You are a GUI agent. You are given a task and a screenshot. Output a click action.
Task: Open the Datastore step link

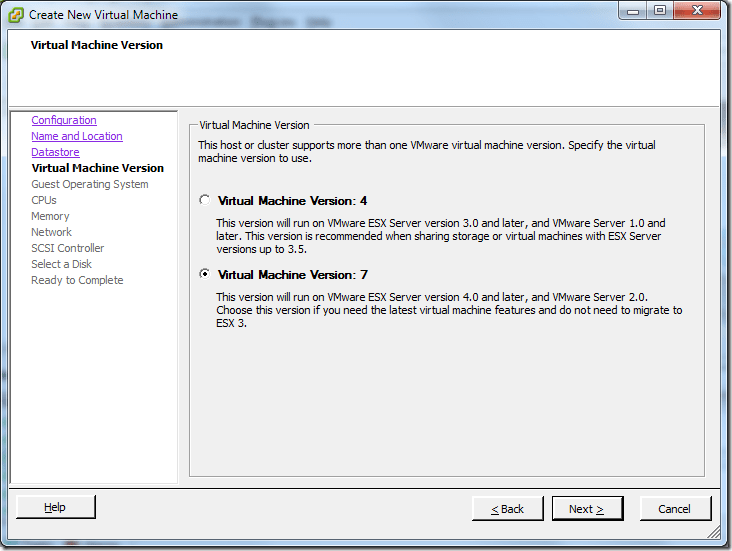point(55,152)
